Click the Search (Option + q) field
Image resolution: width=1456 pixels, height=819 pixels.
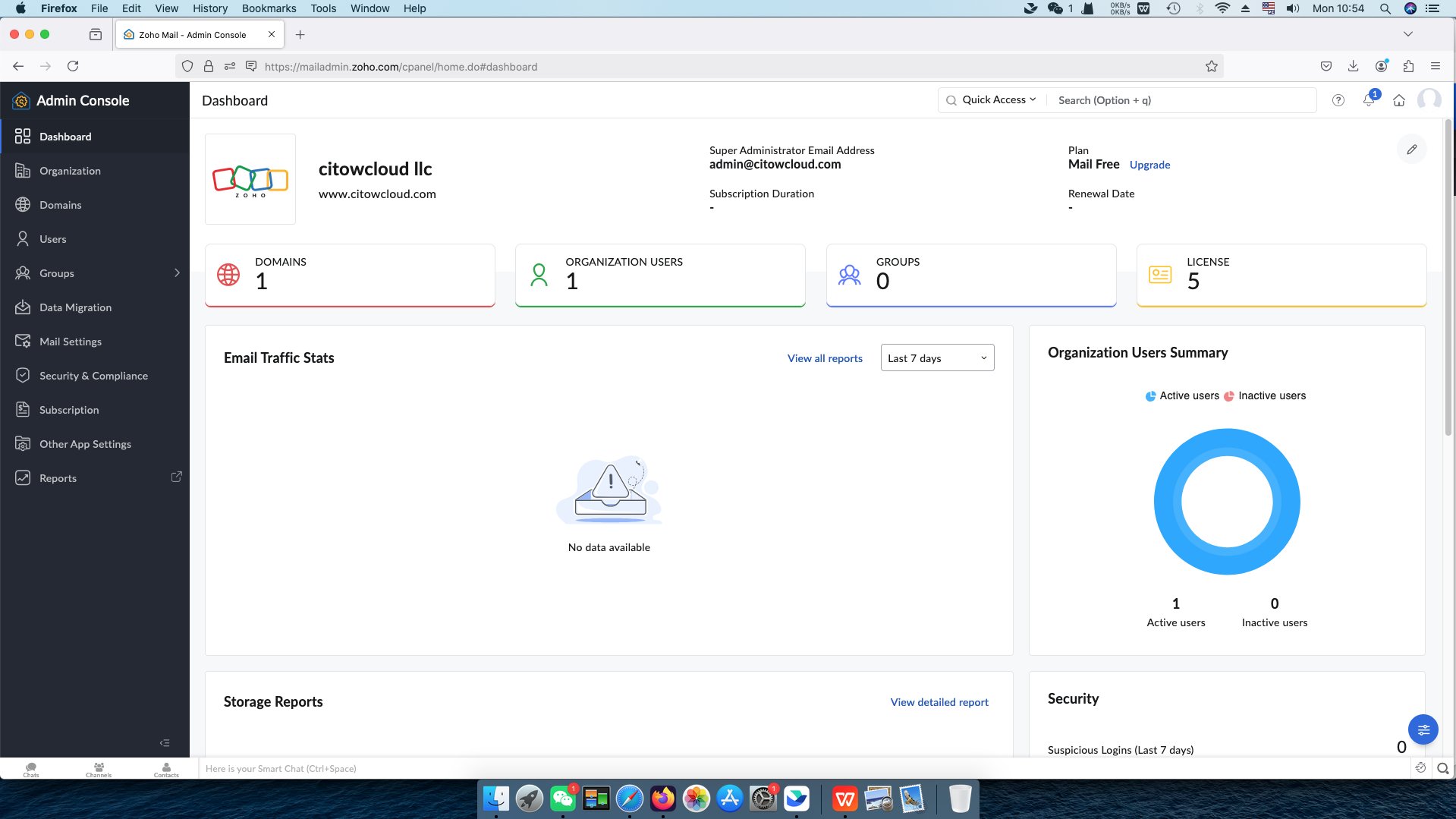1180,100
